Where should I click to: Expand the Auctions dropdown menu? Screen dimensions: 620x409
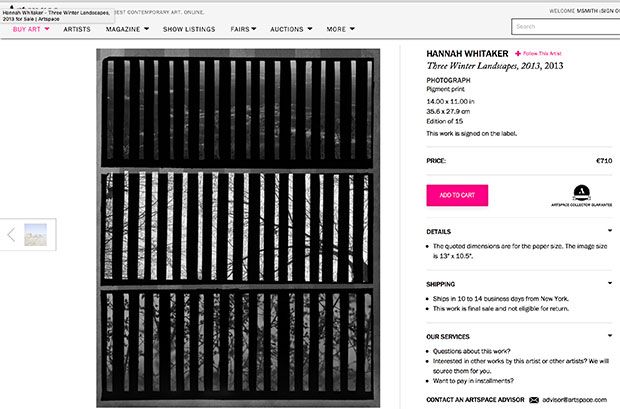tap(291, 29)
